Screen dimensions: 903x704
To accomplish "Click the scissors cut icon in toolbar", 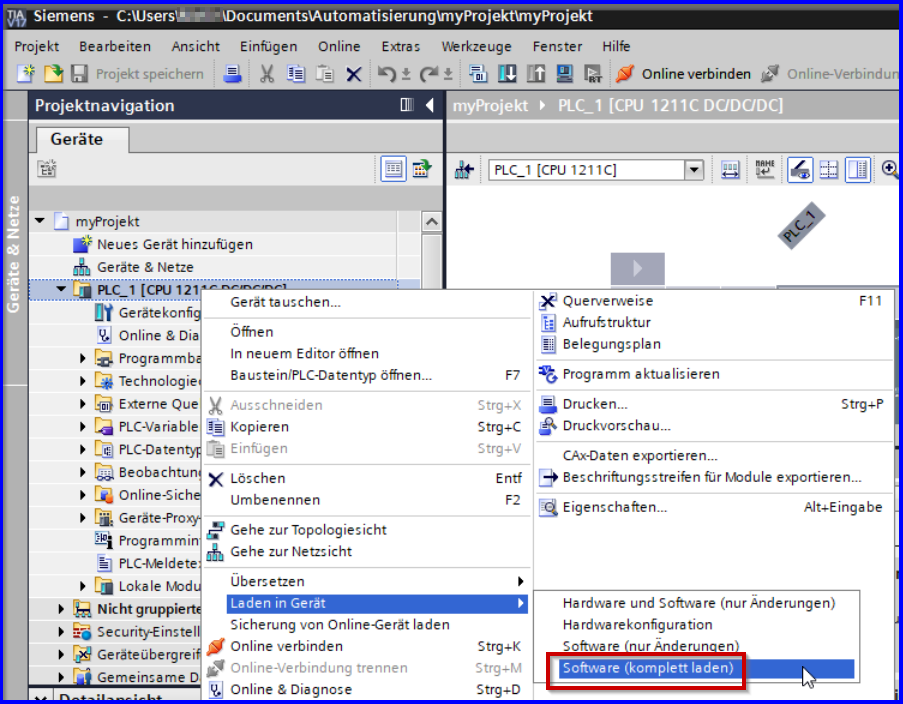I will (x=267, y=74).
